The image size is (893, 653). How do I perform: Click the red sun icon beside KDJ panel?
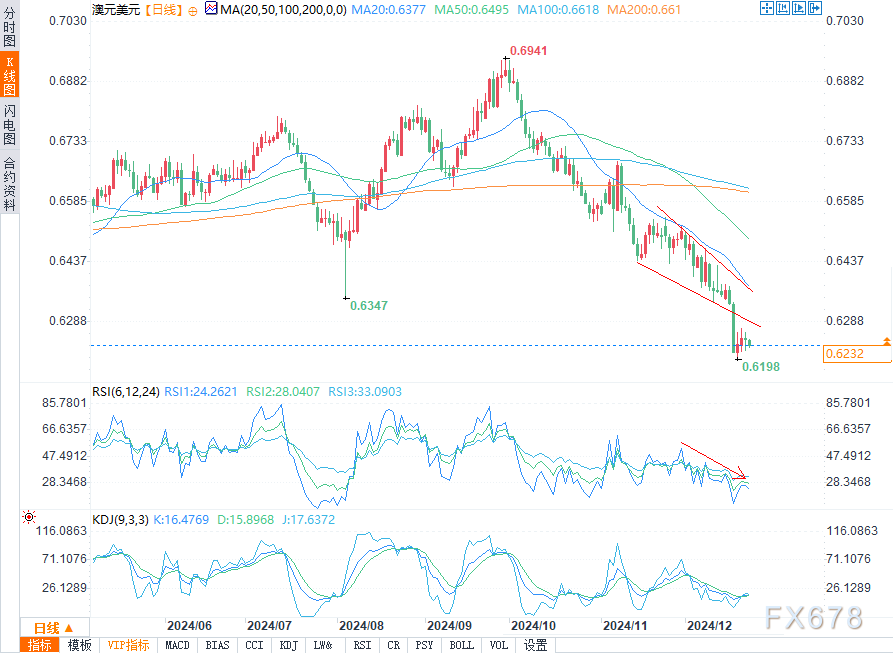(x=28, y=517)
